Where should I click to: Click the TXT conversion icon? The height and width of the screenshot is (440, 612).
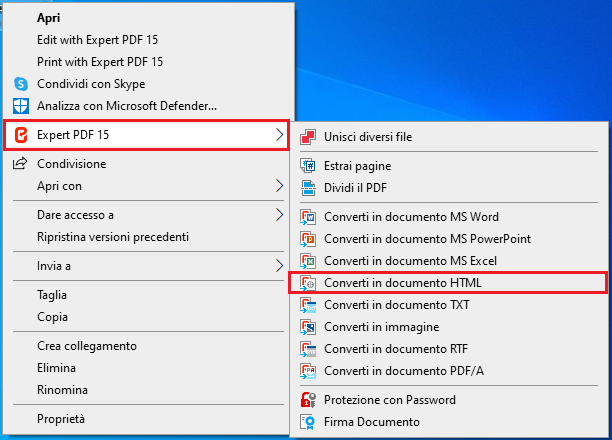pos(308,305)
